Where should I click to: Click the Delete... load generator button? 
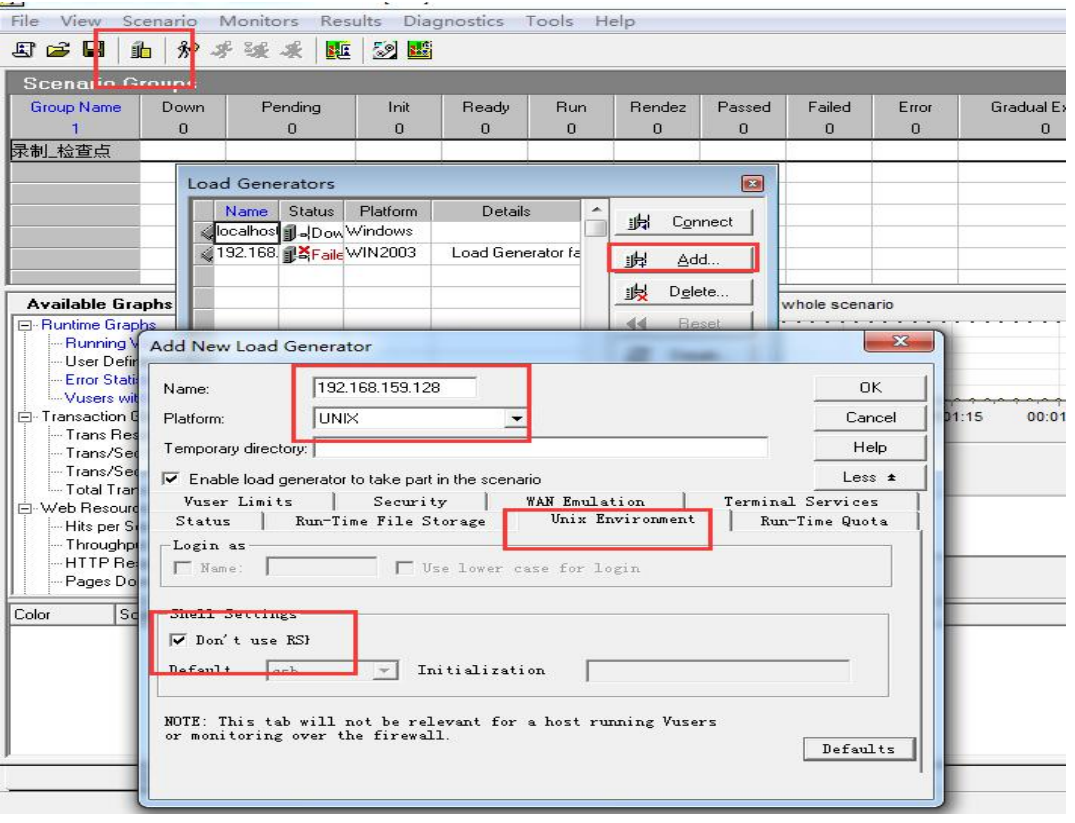pos(683,292)
